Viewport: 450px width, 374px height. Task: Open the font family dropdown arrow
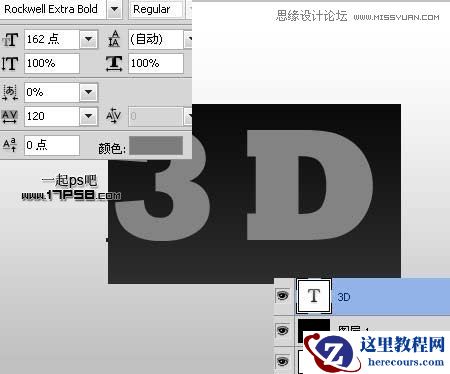tap(114, 9)
